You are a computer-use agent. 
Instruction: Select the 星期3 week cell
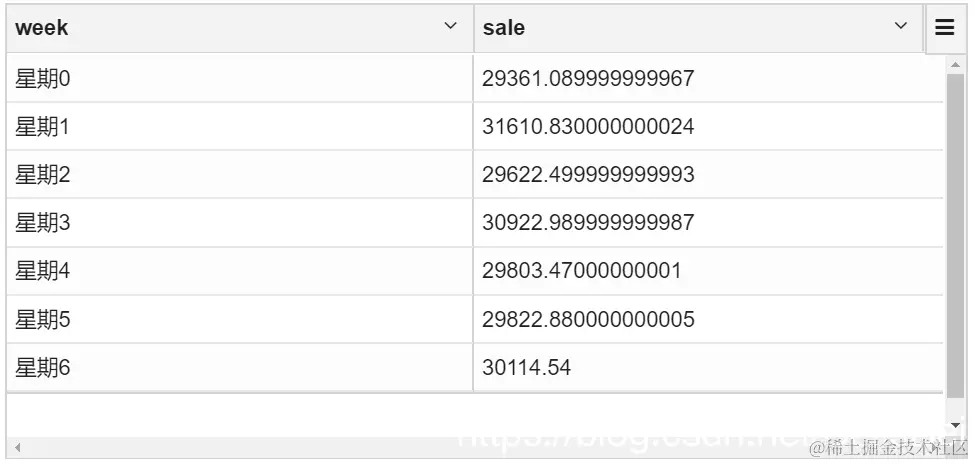[x=43, y=223]
